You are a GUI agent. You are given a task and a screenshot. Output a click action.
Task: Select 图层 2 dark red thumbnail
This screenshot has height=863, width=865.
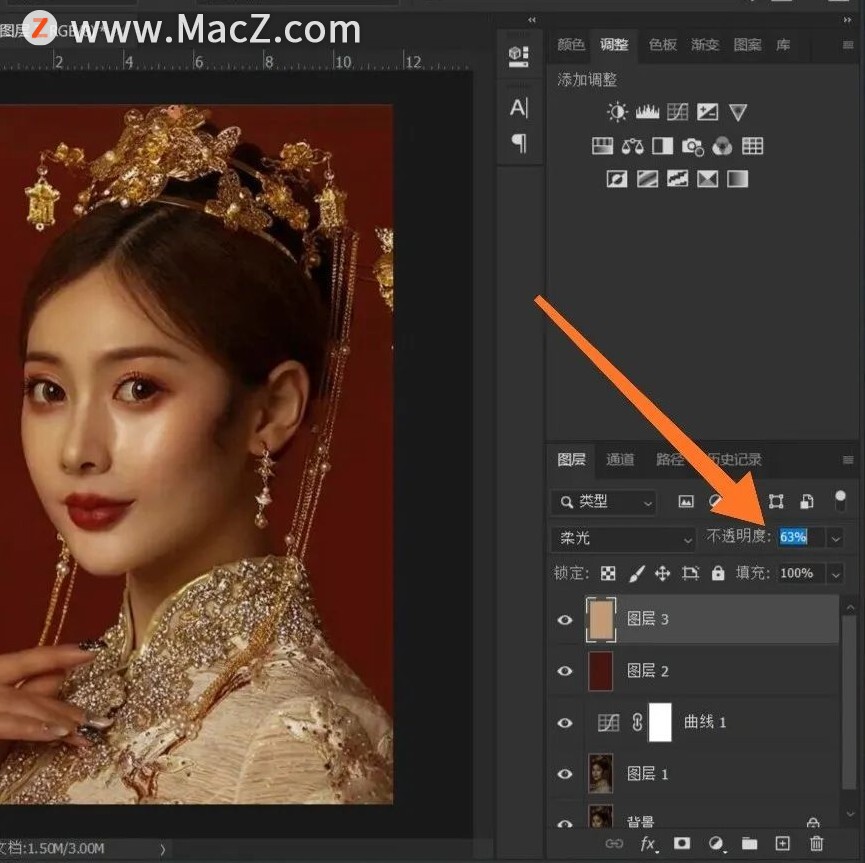pyautogui.click(x=601, y=671)
